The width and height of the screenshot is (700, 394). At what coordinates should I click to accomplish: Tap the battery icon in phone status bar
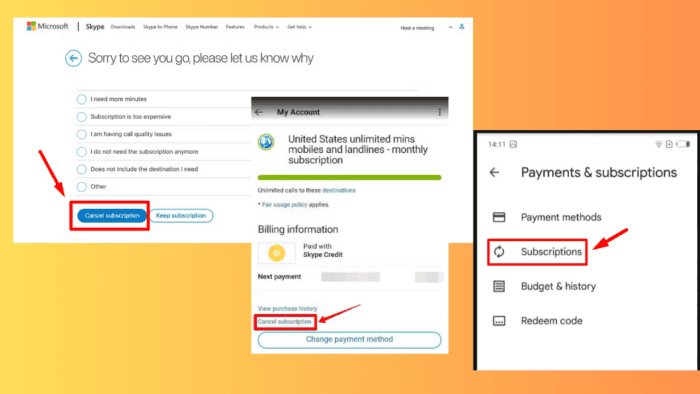point(683,144)
